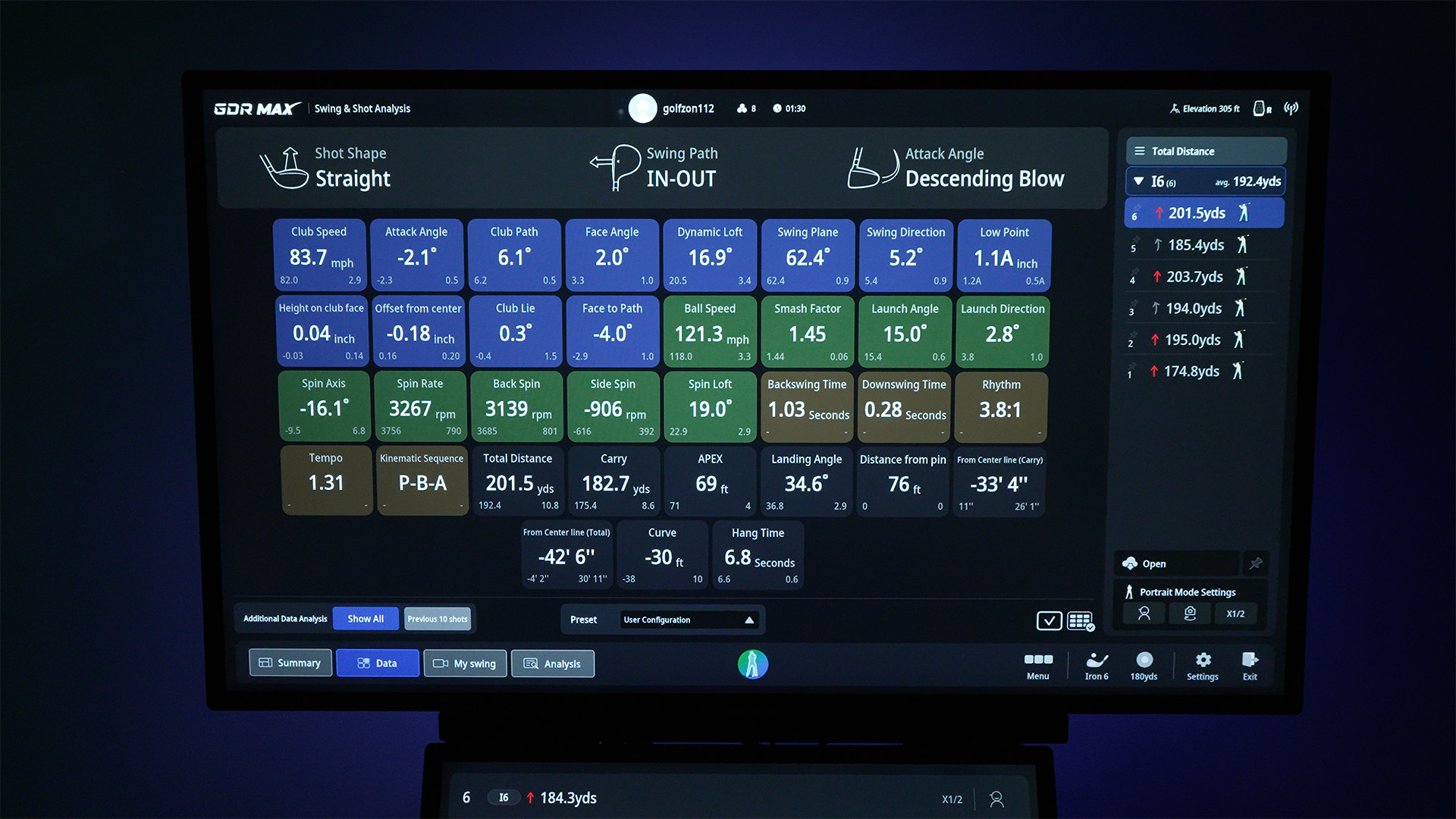
Task: Switch to the Summary tab
Action: point(290,663)
